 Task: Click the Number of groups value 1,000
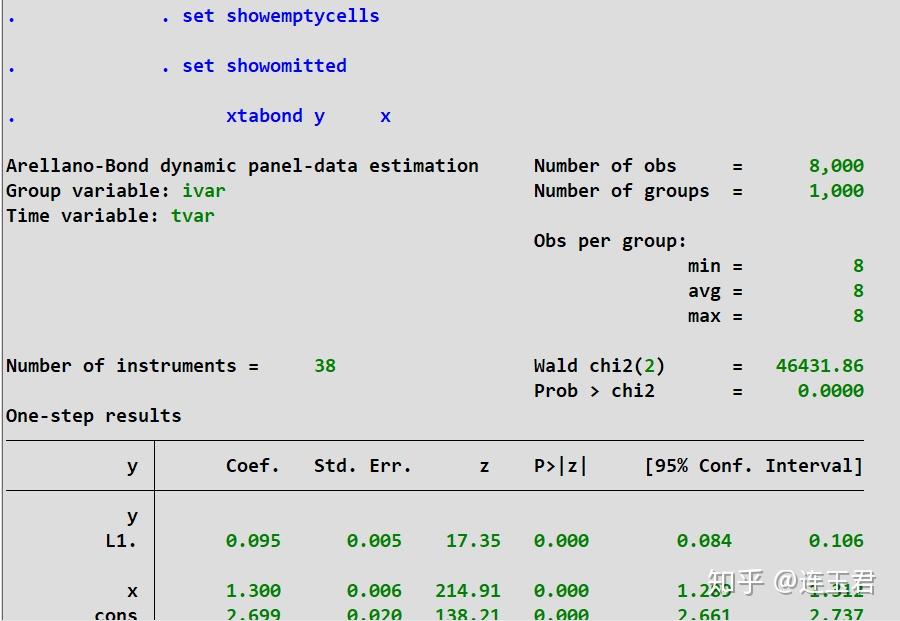pos(834,190)
